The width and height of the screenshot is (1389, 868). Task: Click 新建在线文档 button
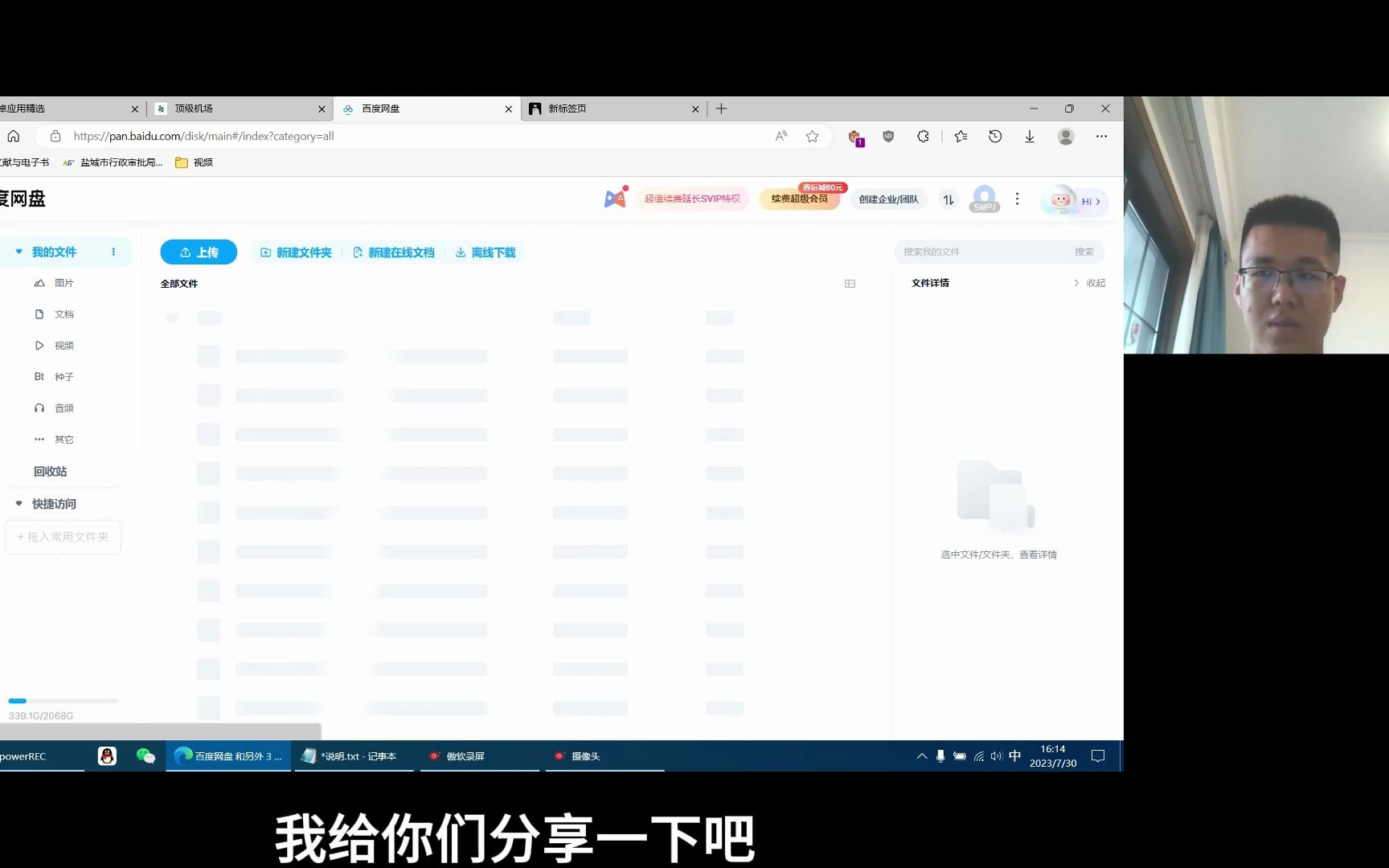click(394, 252)
